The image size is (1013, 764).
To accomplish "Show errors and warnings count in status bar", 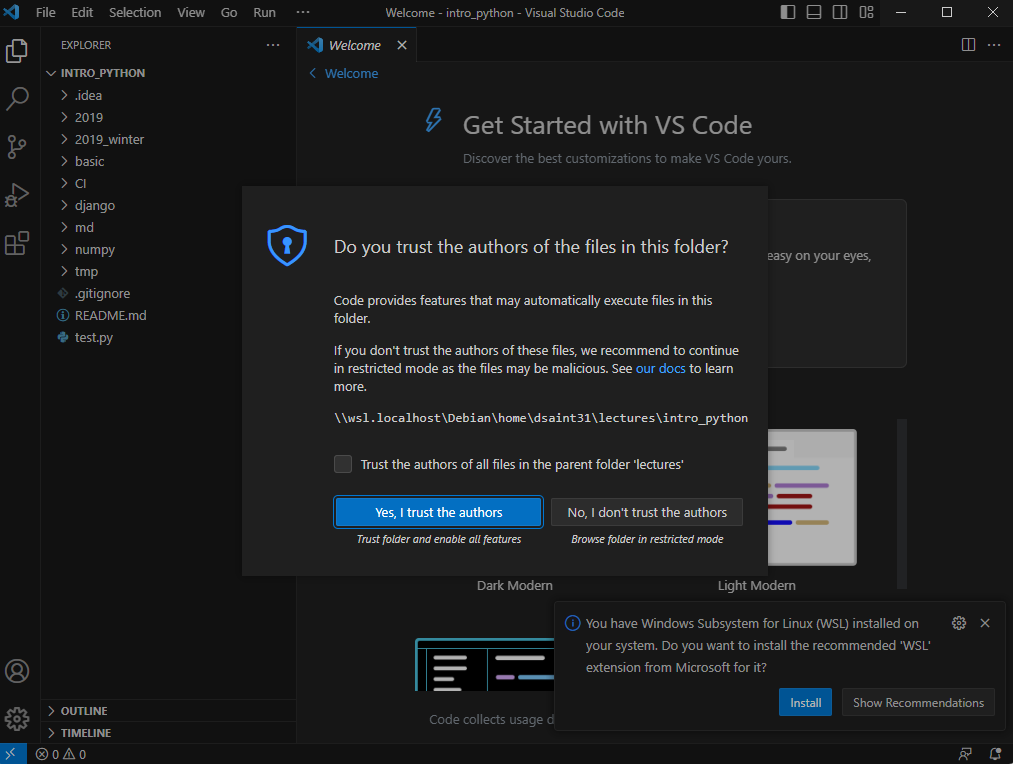I will point(61,754).
